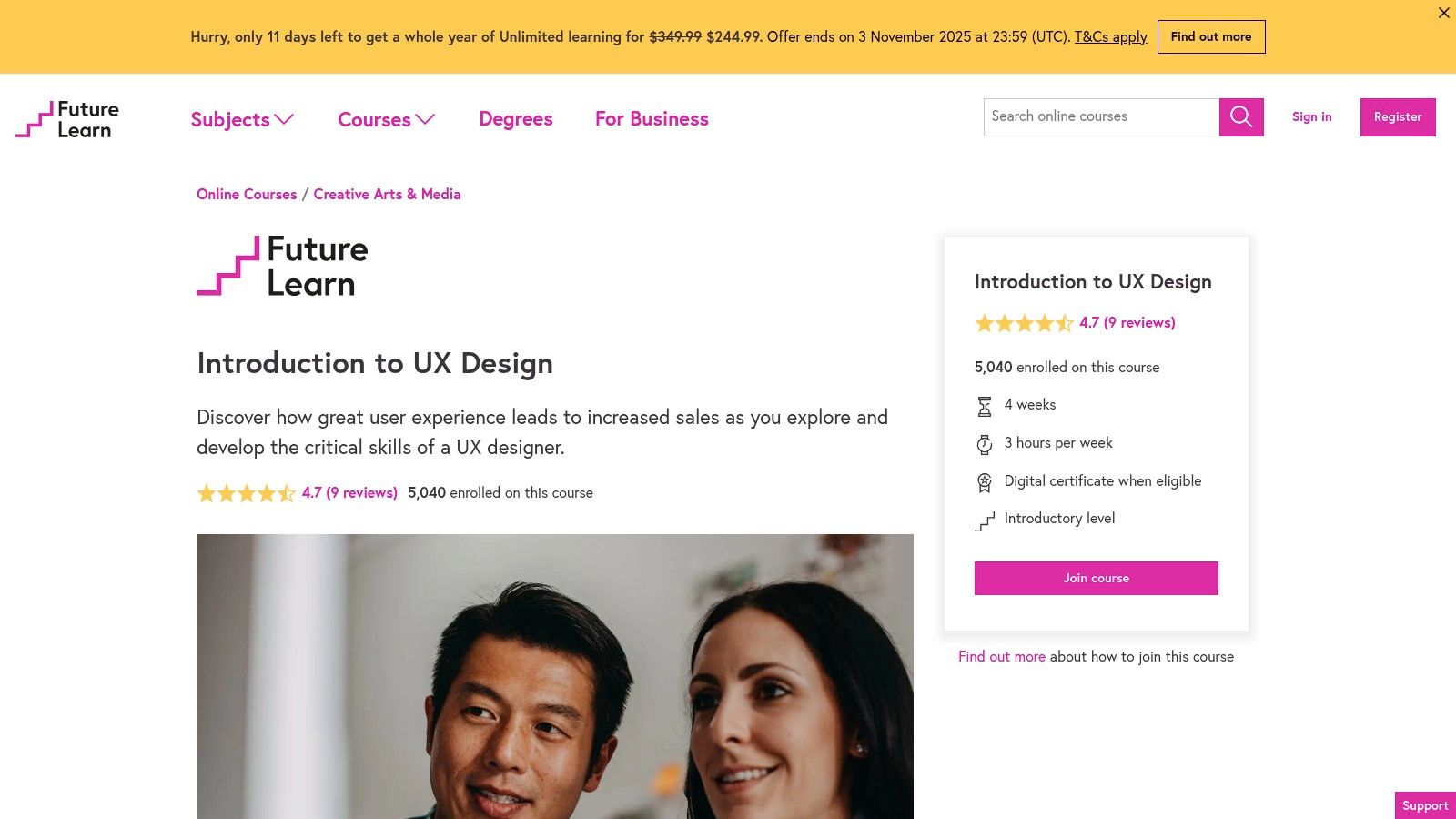Dismiss the promo banner with X icon
The height and width of the screenshot is (819, 1456).
point(1443,13)
